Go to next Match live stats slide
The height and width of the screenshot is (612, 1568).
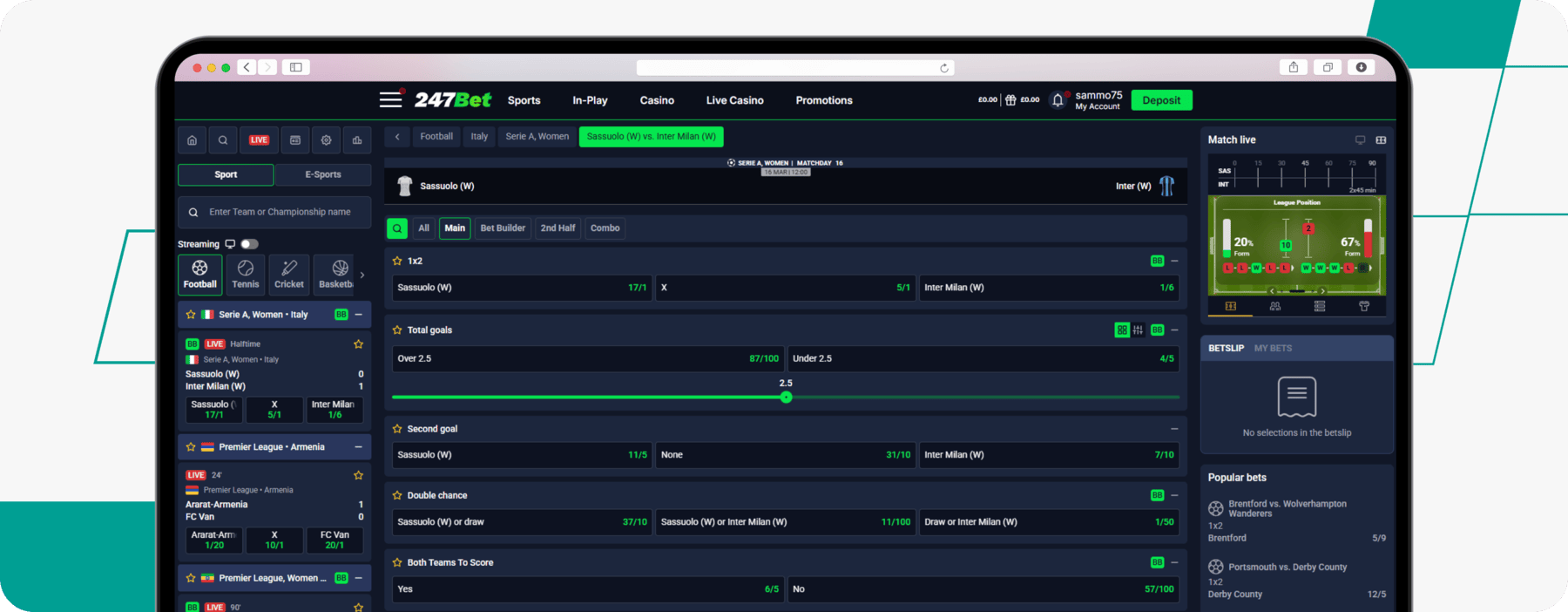pos(1322,291)
